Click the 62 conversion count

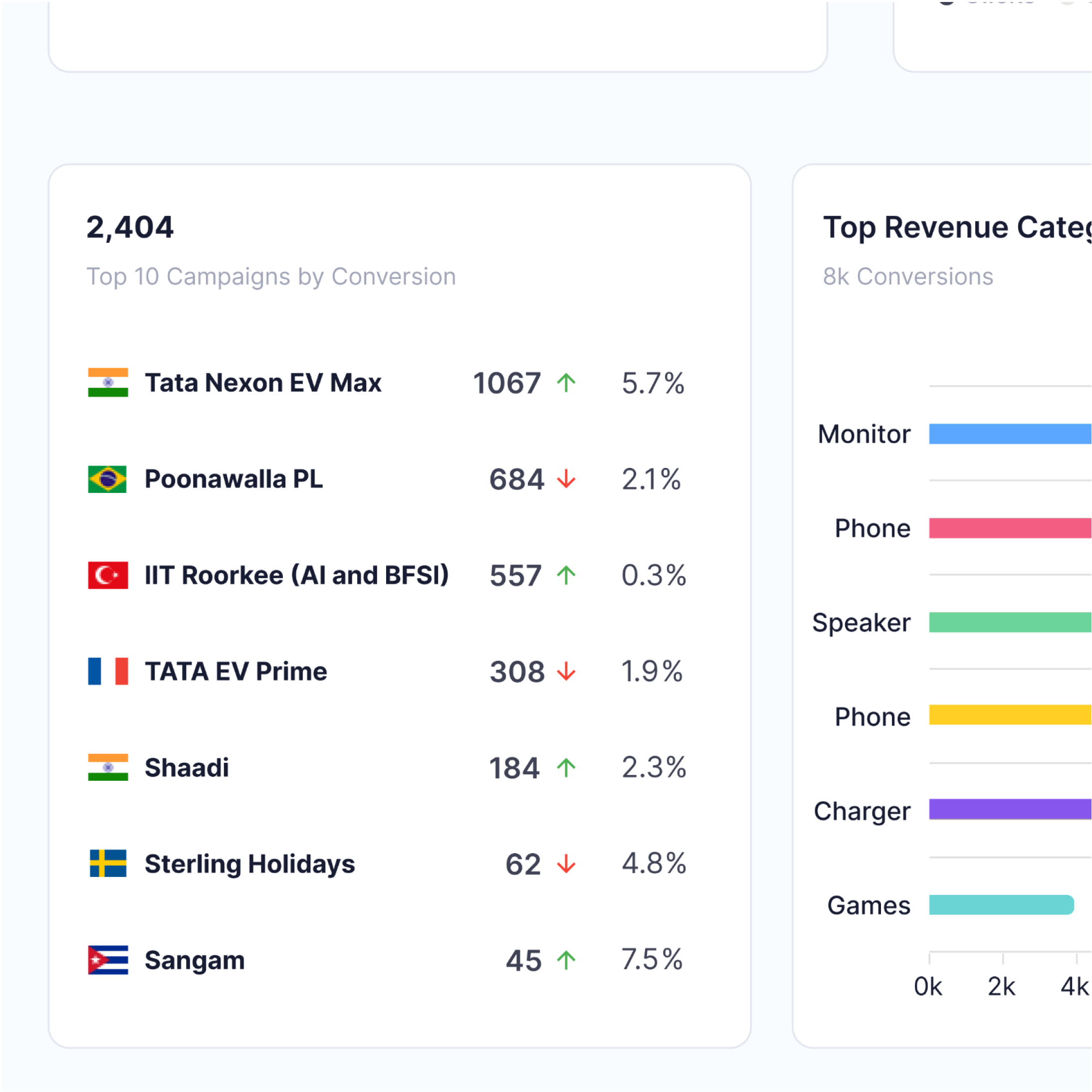coord(523,864)
